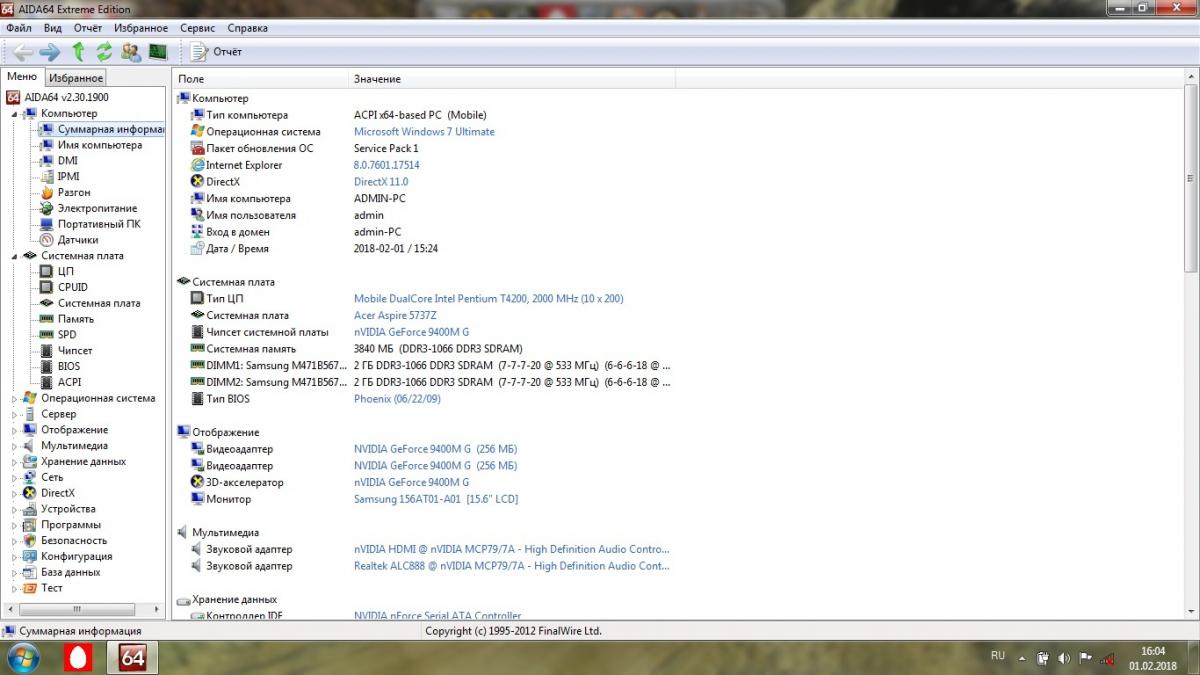Collapse the Компьютер tree node
The width and height of the screenshot is (1200, 675).
tap(15, 114)
